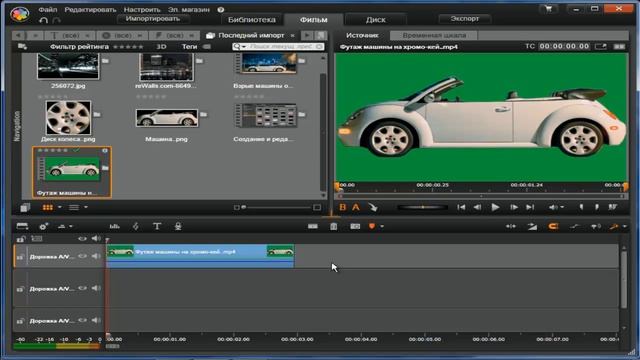Hide video of the first A/V track

[x=82, y=256]
